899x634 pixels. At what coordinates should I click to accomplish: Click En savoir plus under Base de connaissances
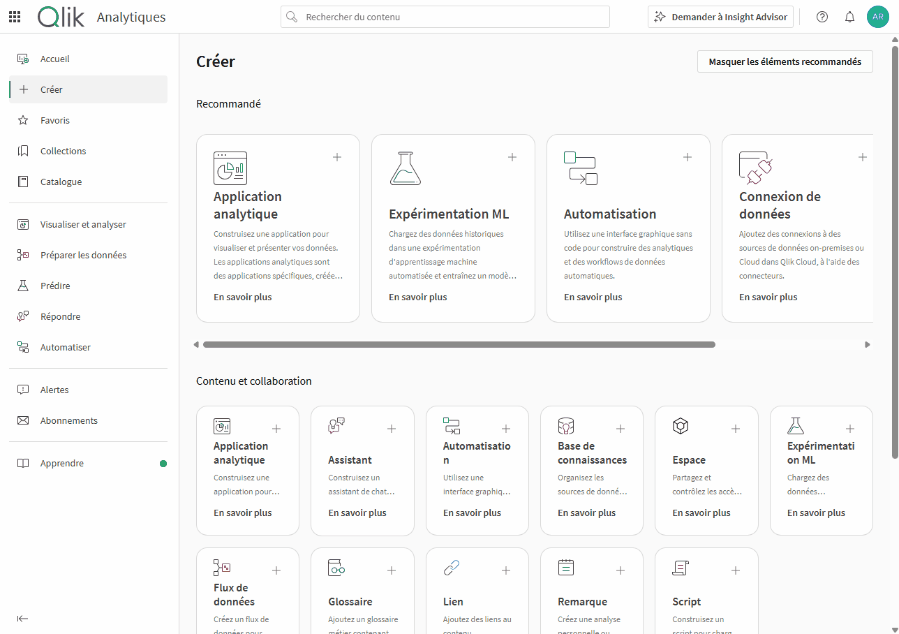coord(586,513)
